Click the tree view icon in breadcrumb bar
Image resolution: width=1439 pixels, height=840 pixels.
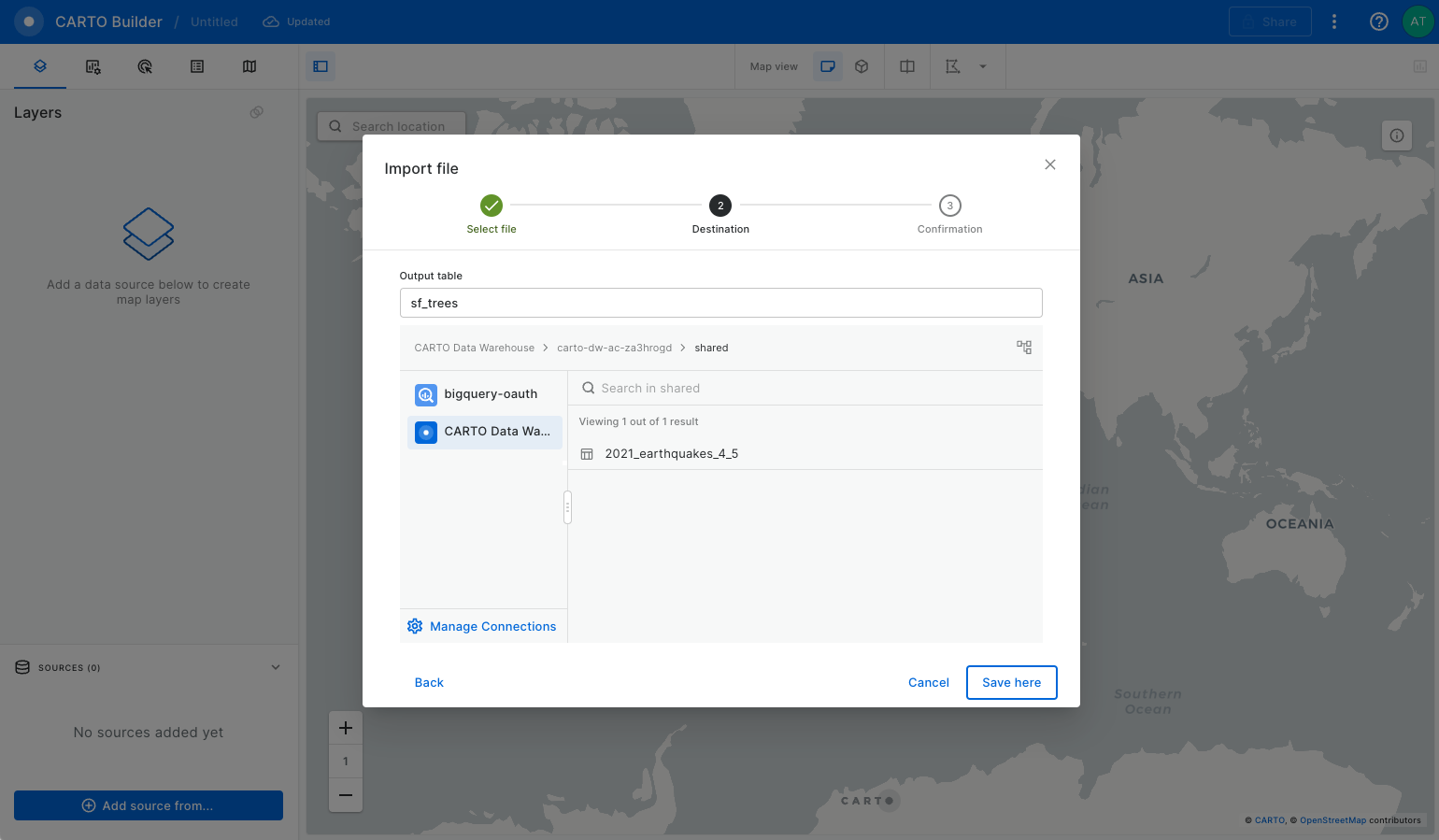point(1024,348)
